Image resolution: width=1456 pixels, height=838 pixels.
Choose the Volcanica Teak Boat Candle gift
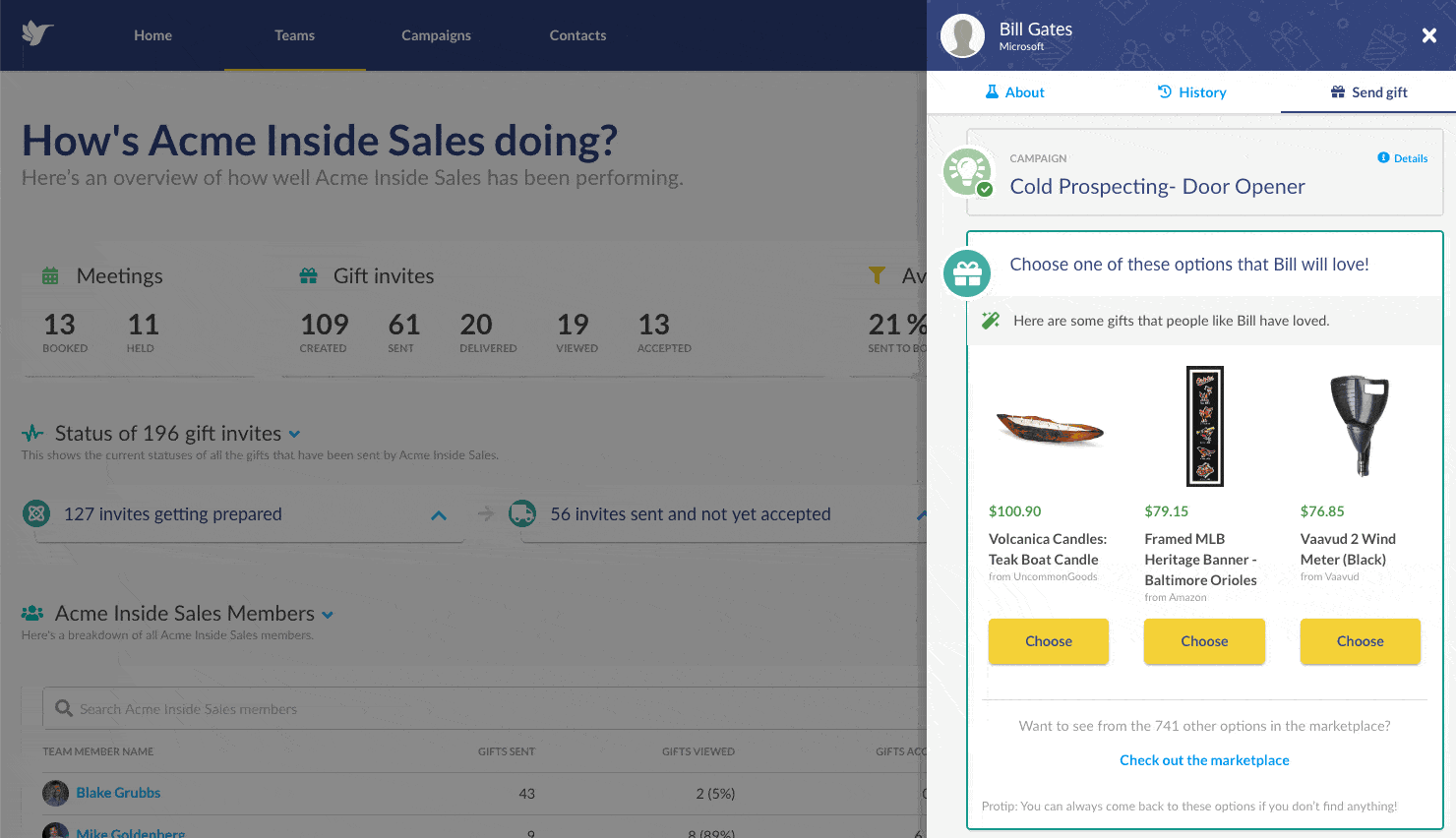[x=1049, y=641]
